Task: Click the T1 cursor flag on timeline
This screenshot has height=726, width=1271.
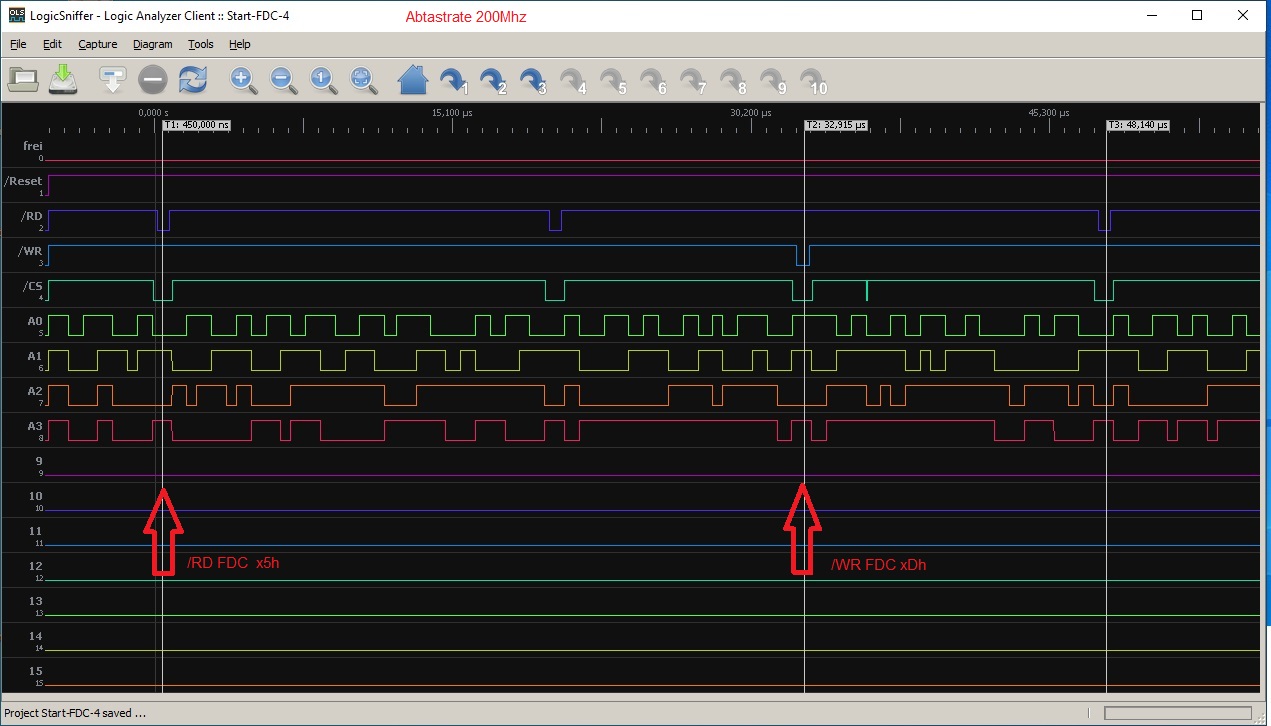Action: click(x=196, y=126)
